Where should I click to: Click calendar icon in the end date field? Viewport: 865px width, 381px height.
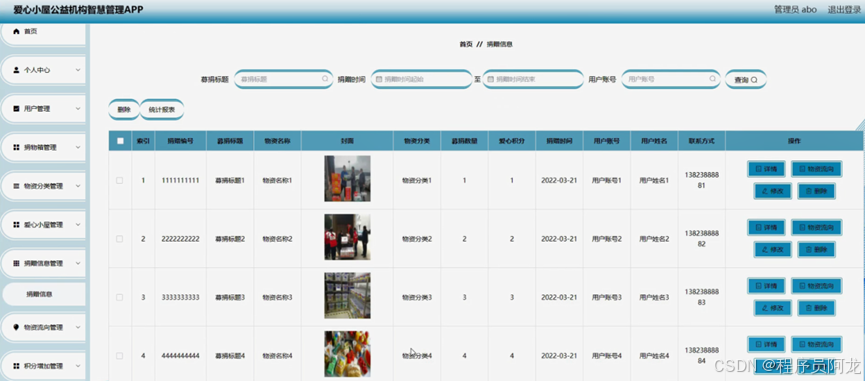point(490,79)
